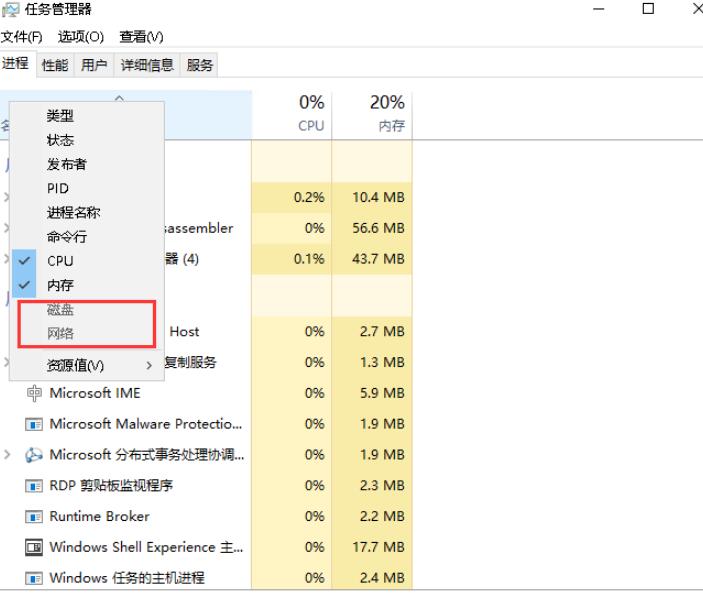This screenshot has height=594, width=703.
Task: Open the 查看(V) menu
Action: pos(141,37)
